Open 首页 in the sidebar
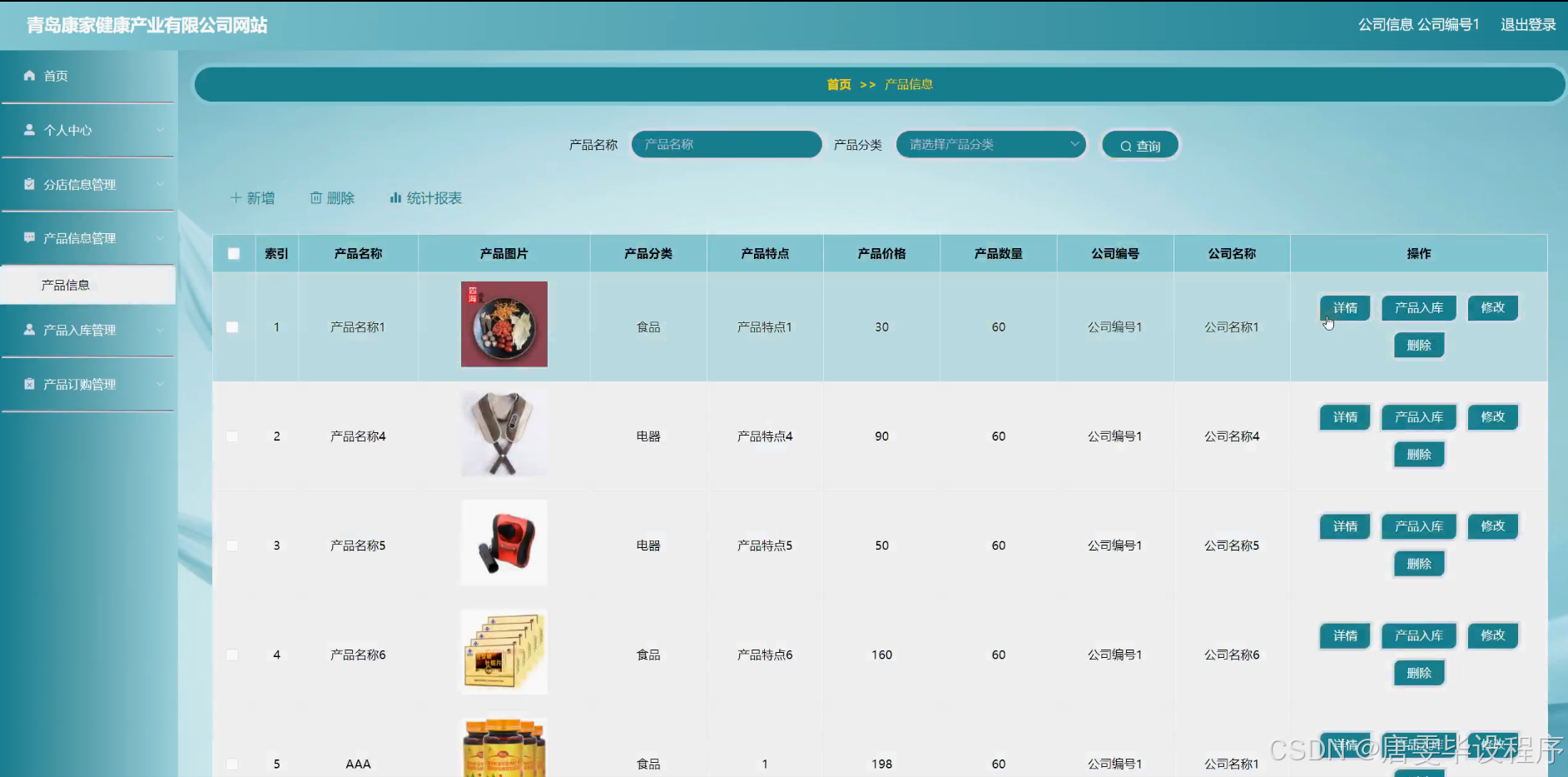1568x777 pixels. [x=88, y=76]
